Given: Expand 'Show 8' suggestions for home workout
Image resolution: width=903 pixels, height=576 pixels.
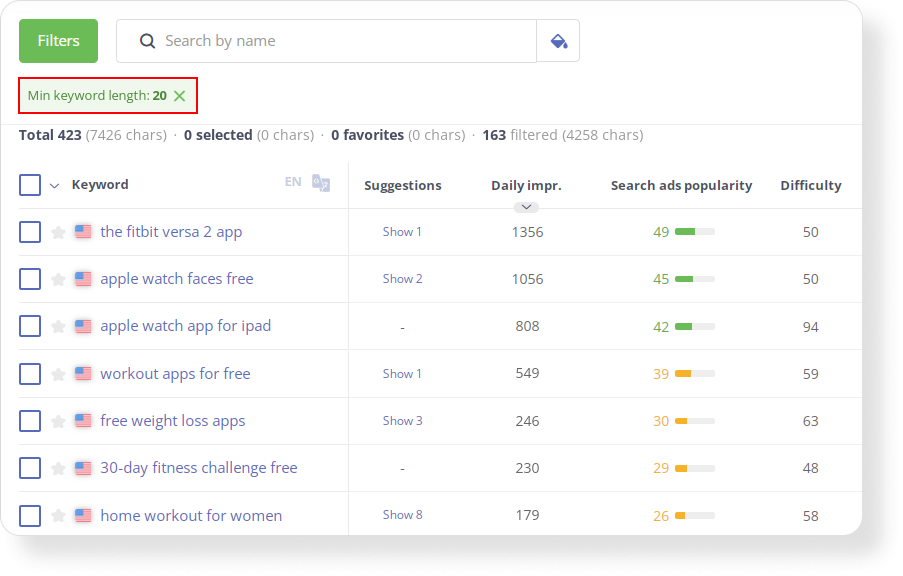Looking at the screenshot, I should click(402, 515).
